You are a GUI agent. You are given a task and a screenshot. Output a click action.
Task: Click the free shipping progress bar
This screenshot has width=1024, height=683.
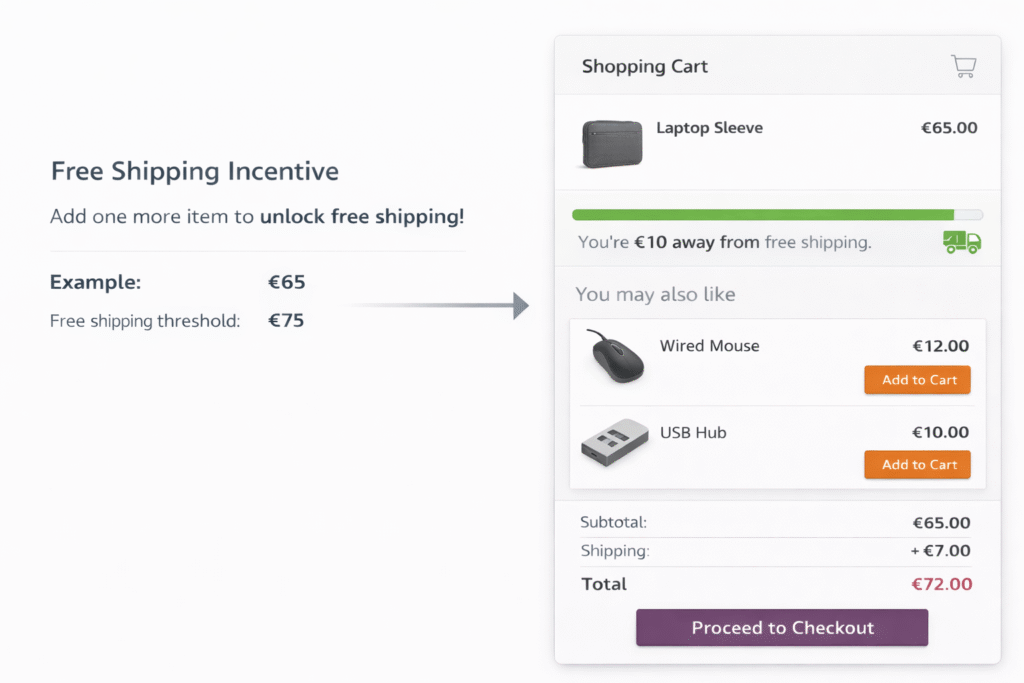pyautogui.click(x=777, y=214)
